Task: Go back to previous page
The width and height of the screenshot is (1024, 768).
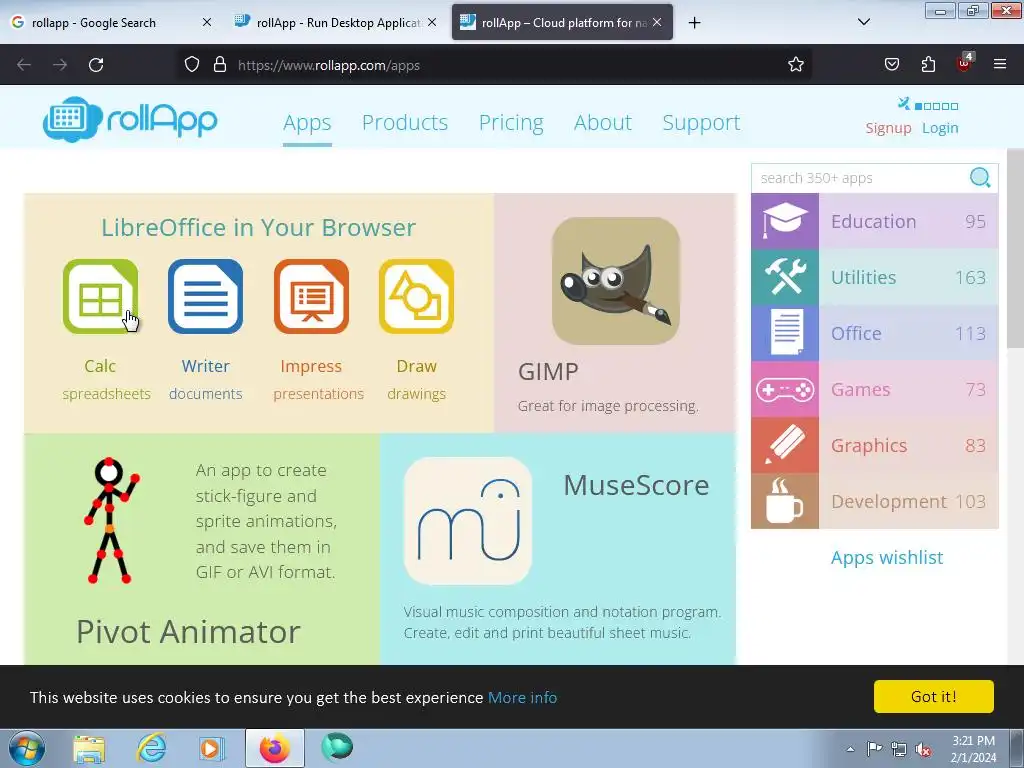Action: pos(24,65)
